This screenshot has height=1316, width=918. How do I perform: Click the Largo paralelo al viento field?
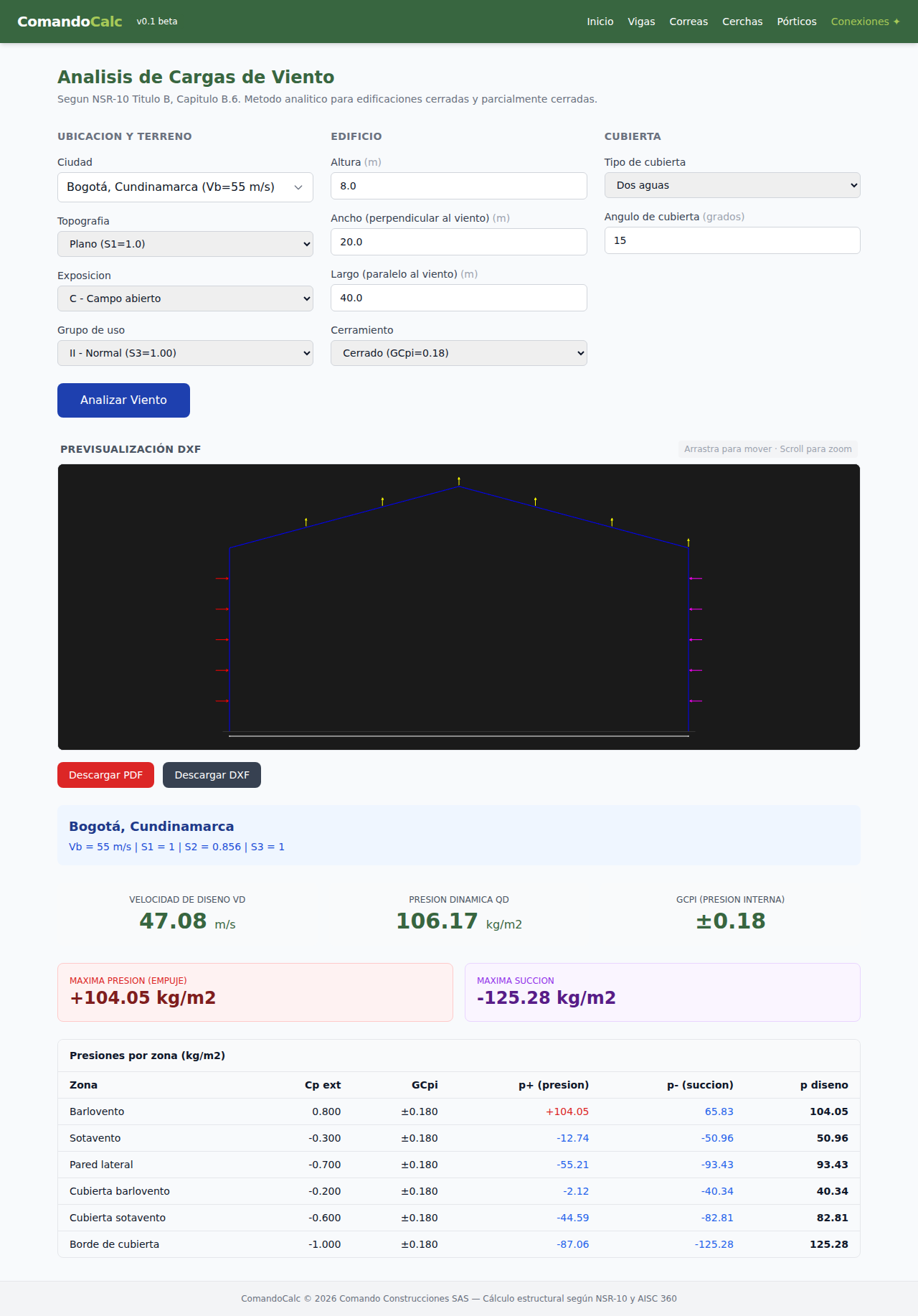pyautogui.click(x=458, y=298)
